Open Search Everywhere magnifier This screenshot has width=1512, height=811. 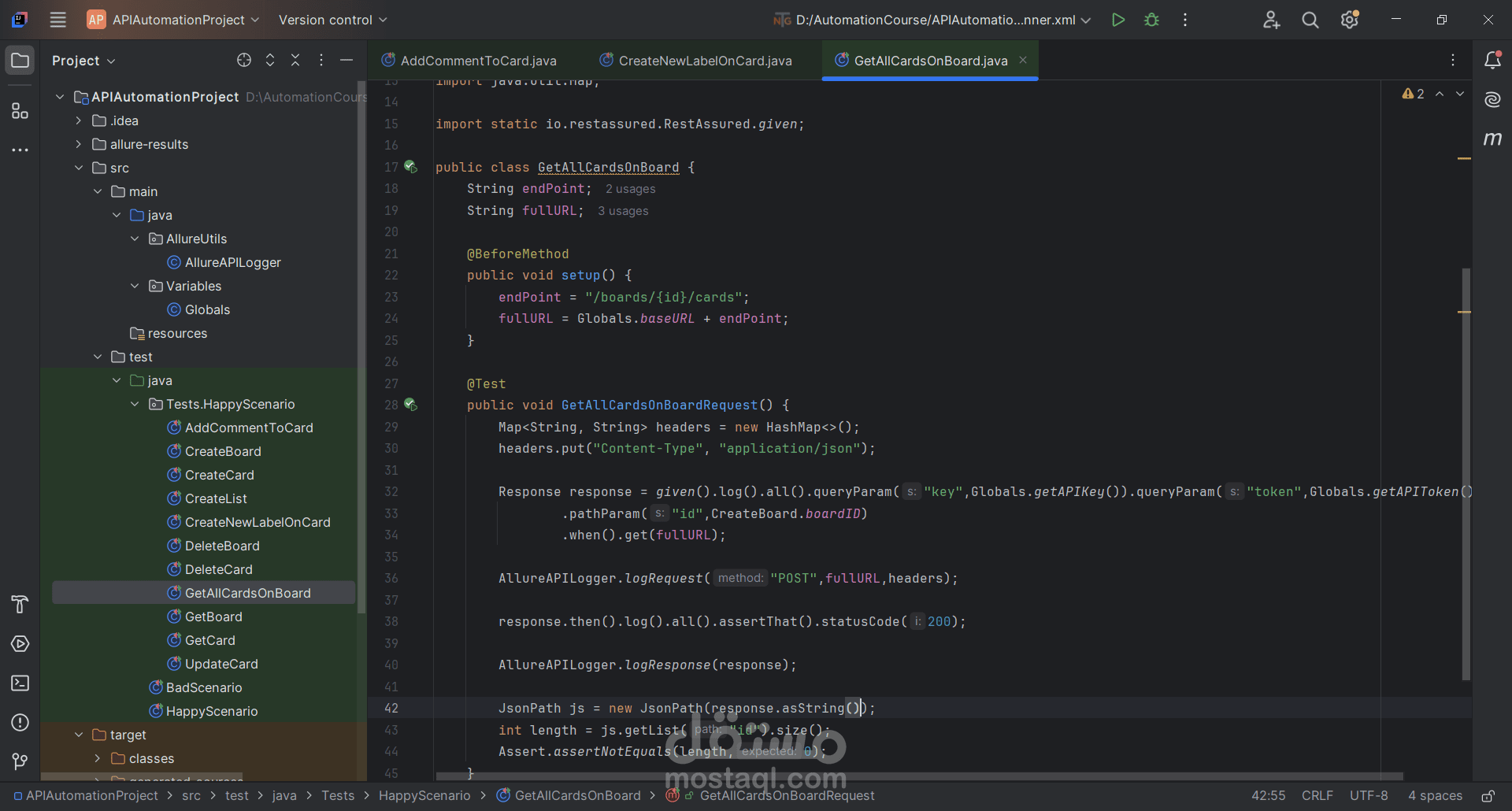1310,20
